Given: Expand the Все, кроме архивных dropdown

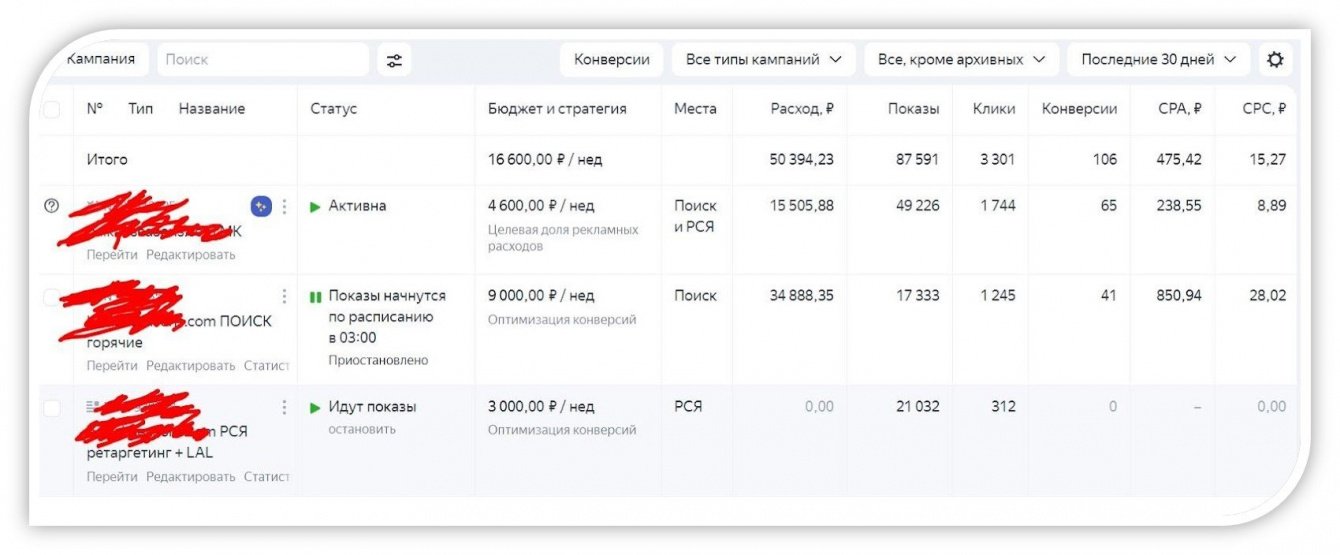Looking at the screenshot, I should click(960, 60).
